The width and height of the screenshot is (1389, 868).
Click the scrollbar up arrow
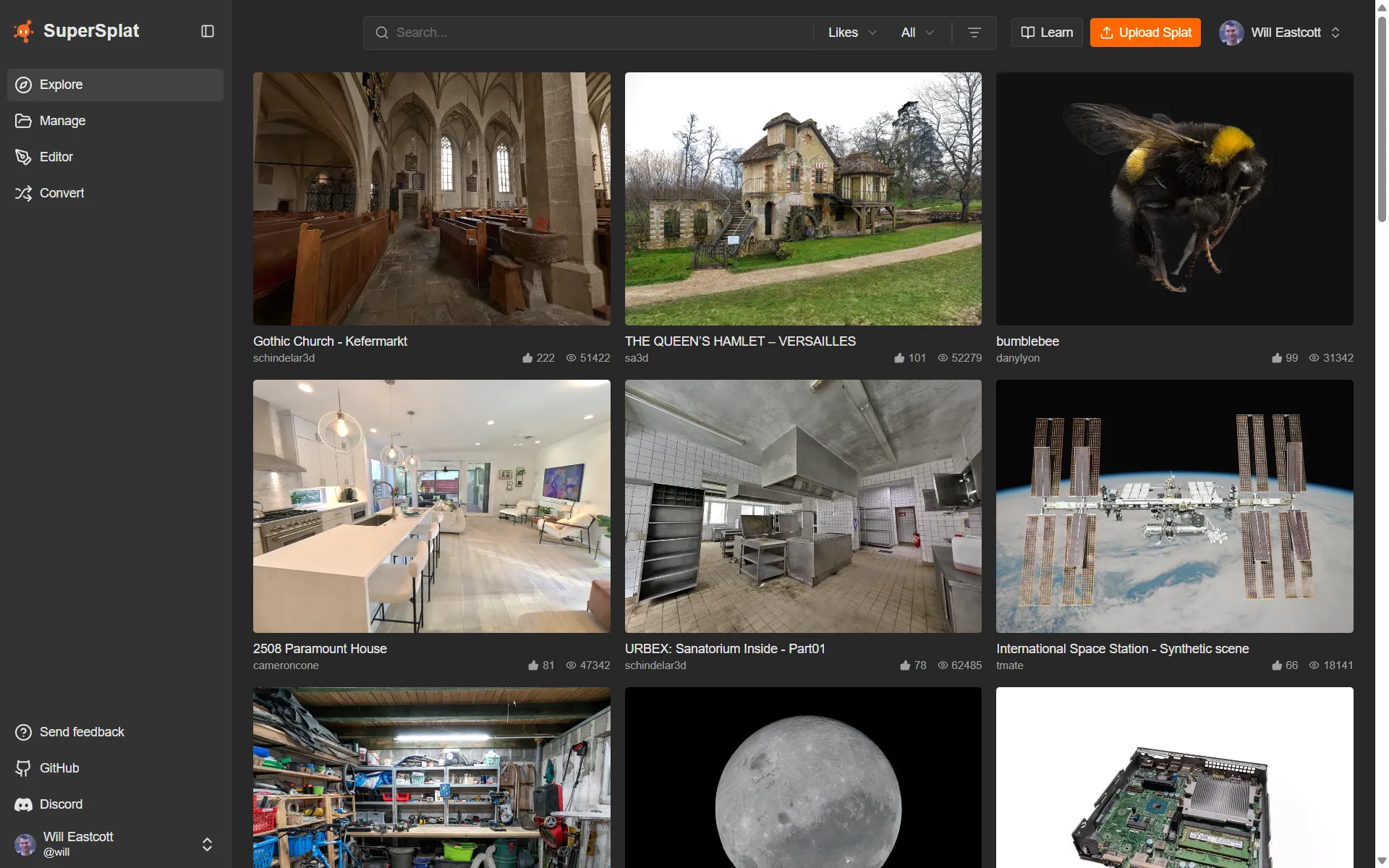1382,7
